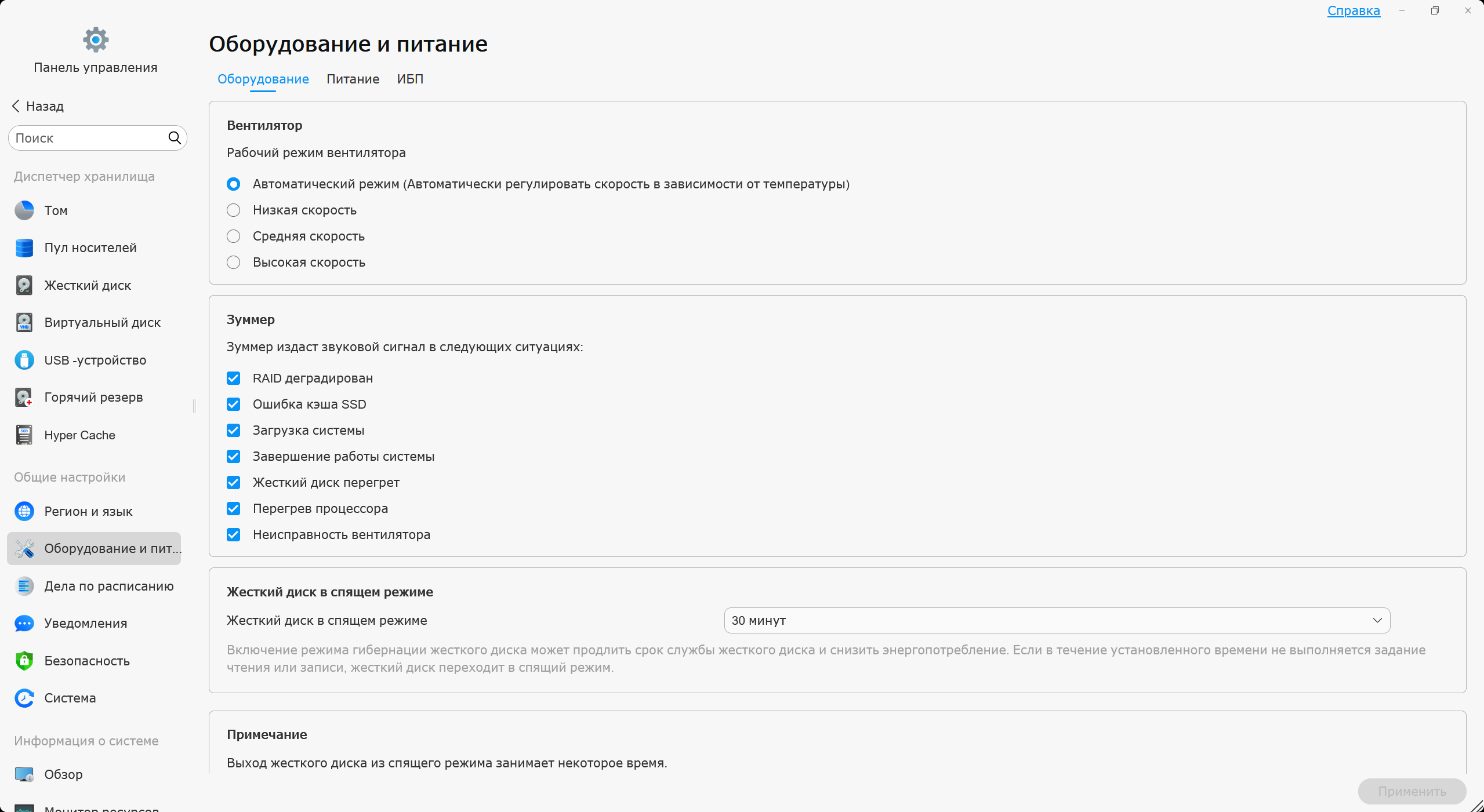Open the Безопасность shield icon

24,661
